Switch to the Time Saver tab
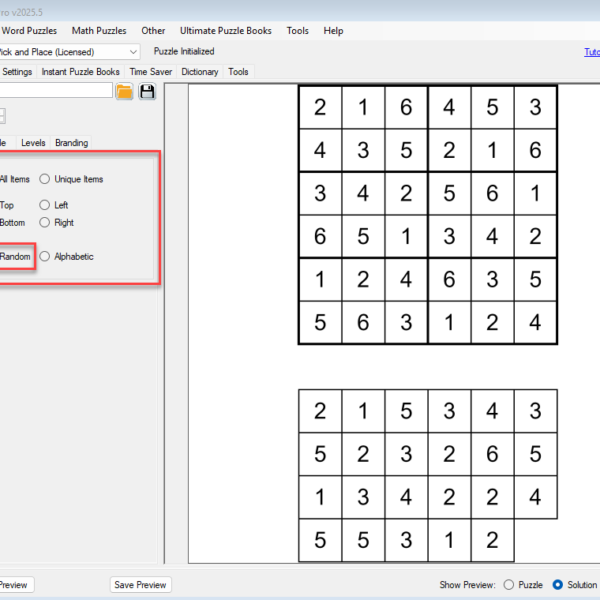The width and height of the screenshot is (600, 600). coord(151,72)
